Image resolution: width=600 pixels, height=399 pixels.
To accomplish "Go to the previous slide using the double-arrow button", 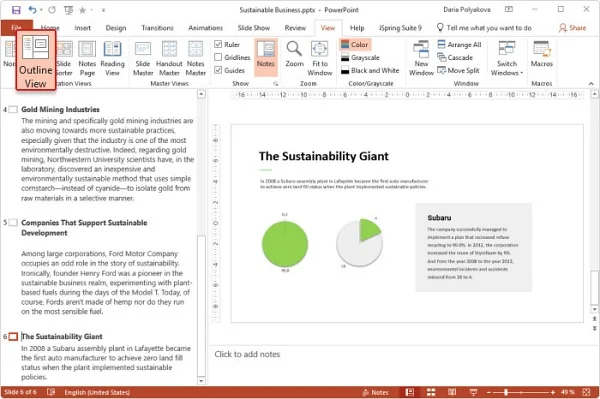I will click(594, 319).
